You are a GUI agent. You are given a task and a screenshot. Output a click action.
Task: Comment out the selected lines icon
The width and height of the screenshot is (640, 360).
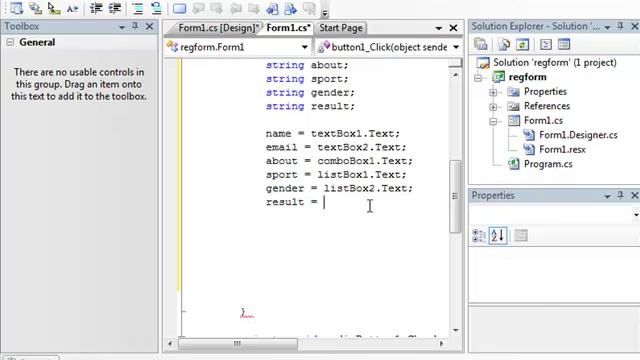[x=138, y=8]
